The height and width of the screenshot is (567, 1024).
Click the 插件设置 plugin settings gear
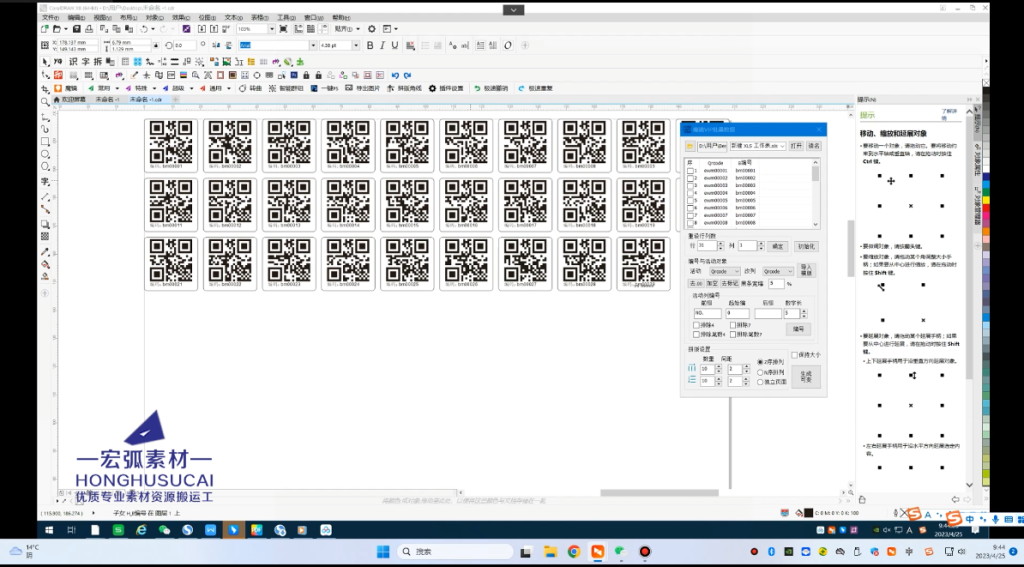433,88
